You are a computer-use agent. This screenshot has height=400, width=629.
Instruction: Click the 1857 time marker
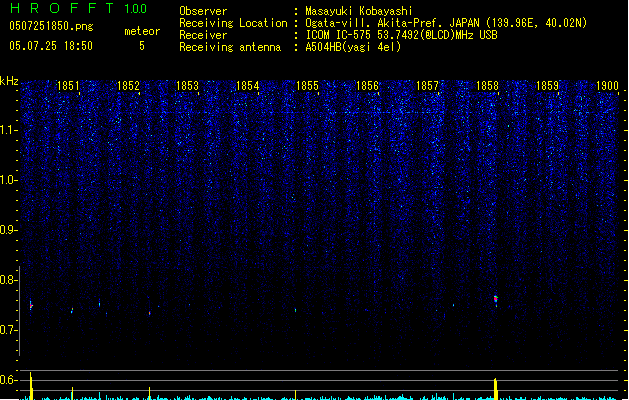[427, 86]
